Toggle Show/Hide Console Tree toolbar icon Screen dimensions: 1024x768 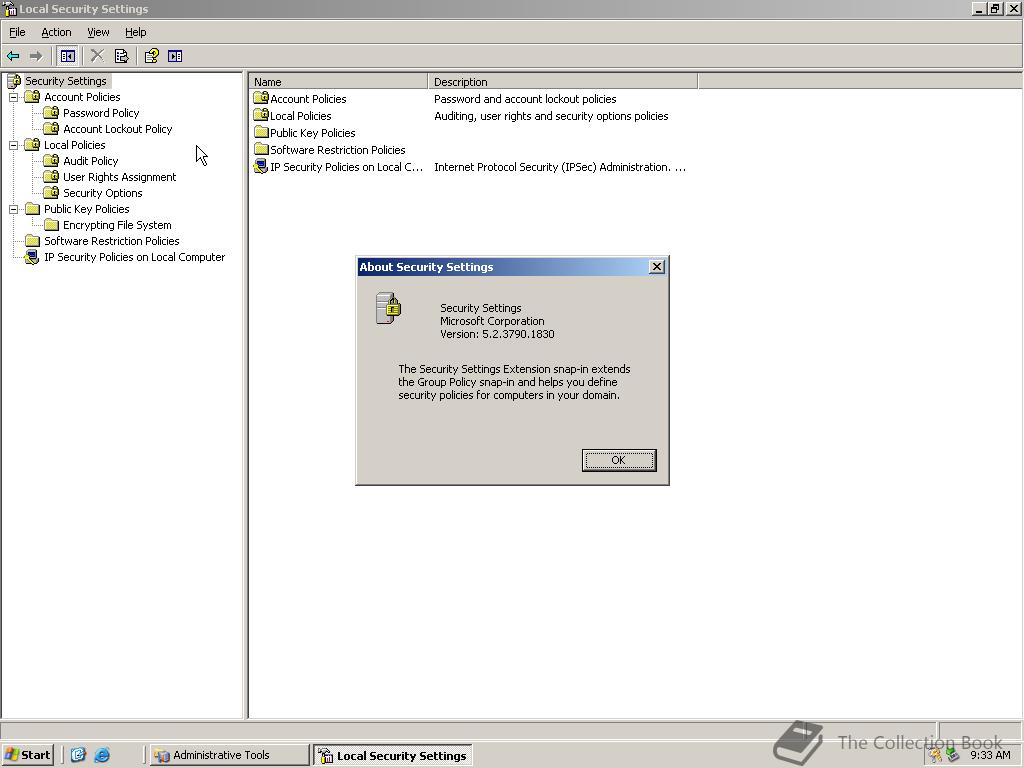click(67, 56)
